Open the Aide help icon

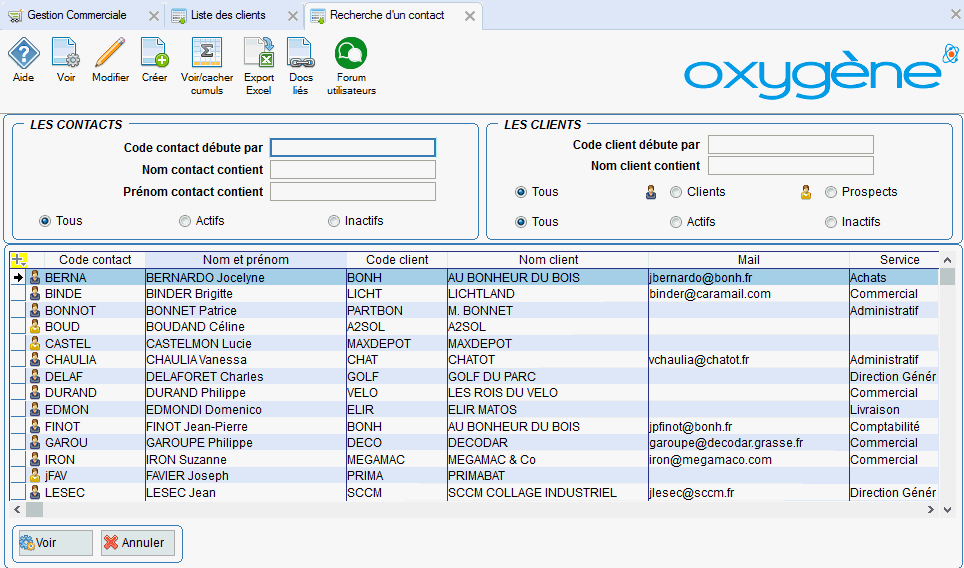23,53
